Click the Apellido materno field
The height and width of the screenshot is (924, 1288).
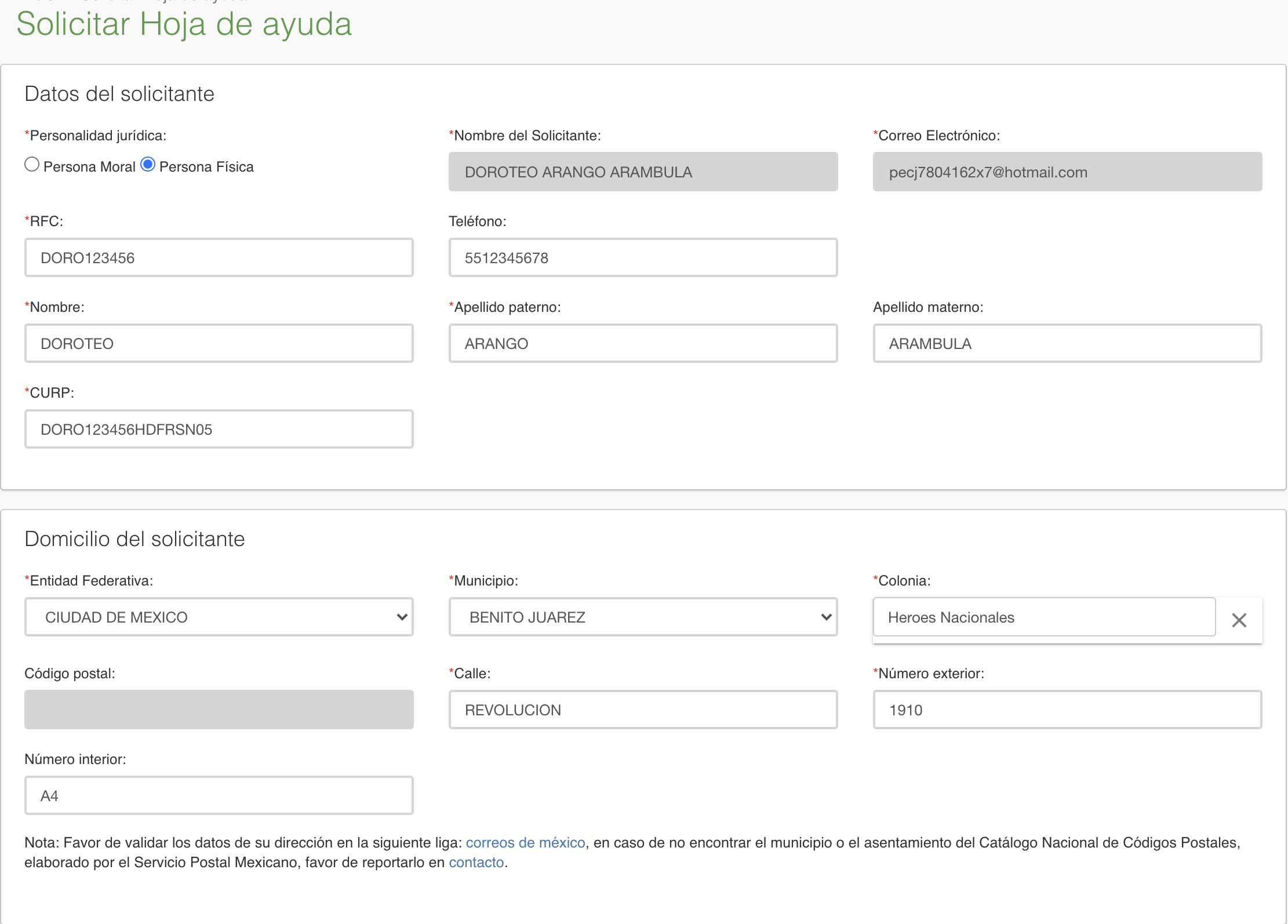pos(1068,343)
